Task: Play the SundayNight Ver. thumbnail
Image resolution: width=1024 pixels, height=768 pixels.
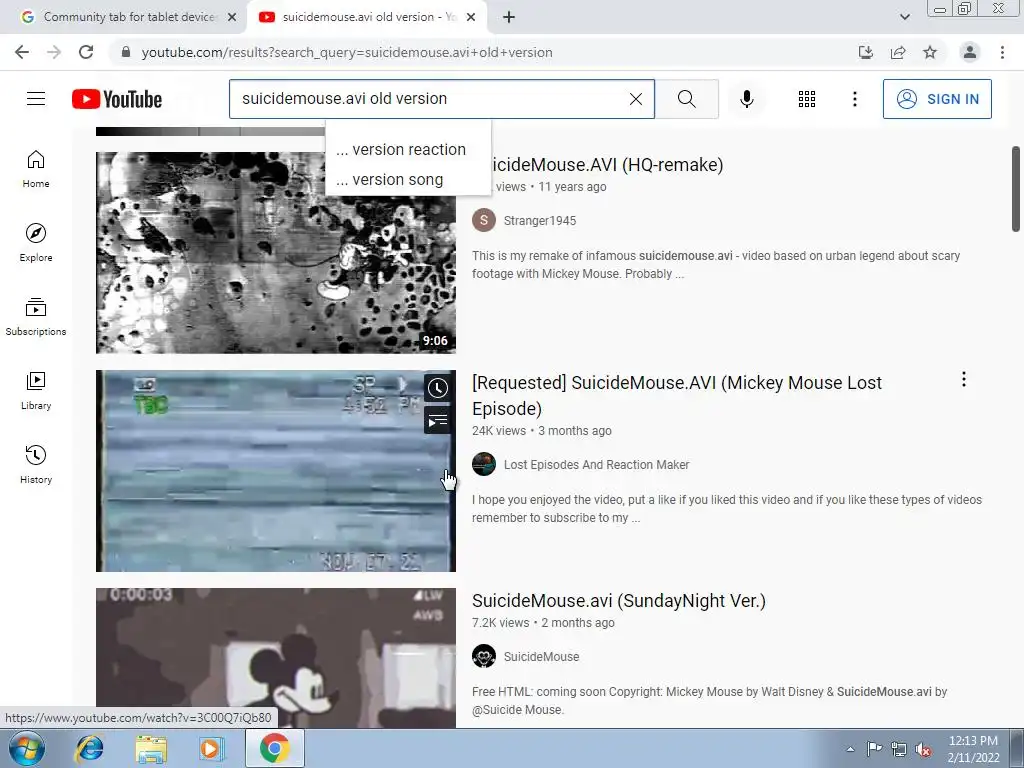Action: click(276, 658)
